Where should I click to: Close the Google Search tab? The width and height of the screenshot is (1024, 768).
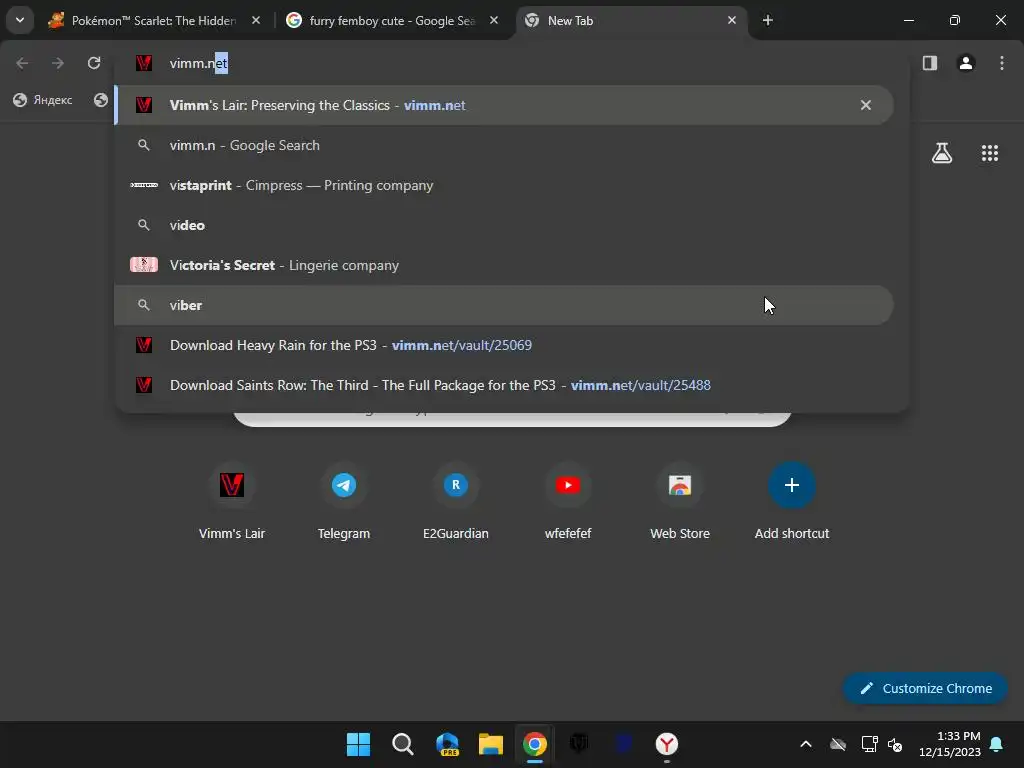tap(494, 20)
